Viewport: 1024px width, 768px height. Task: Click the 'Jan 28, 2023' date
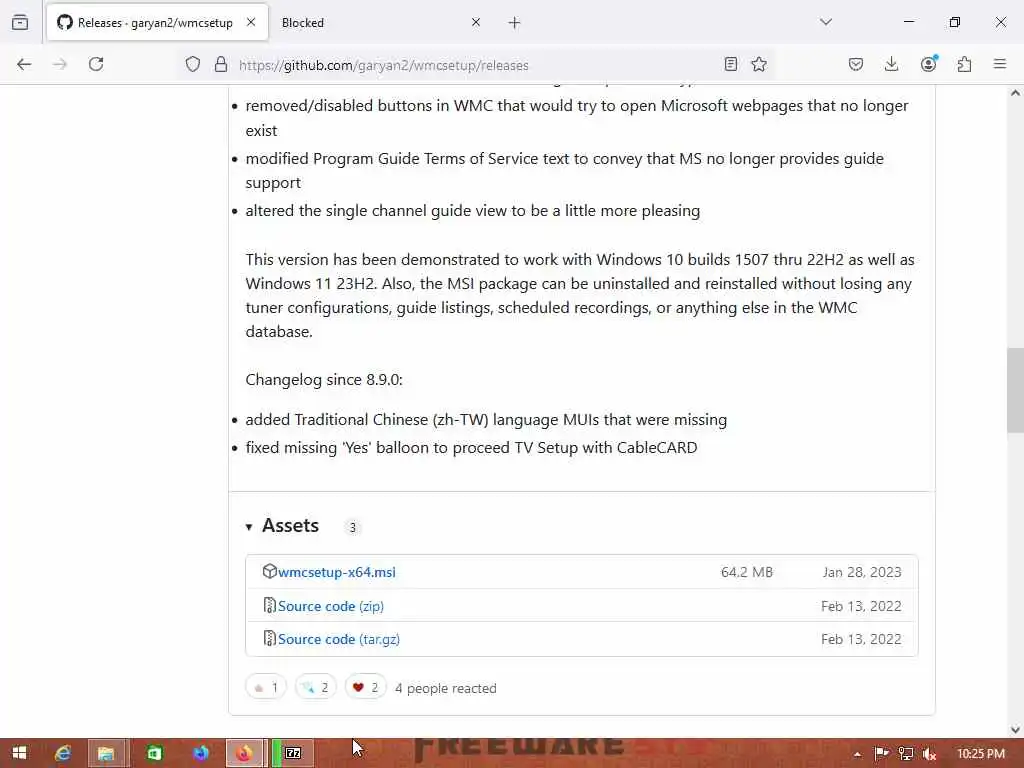coord(861,572)
